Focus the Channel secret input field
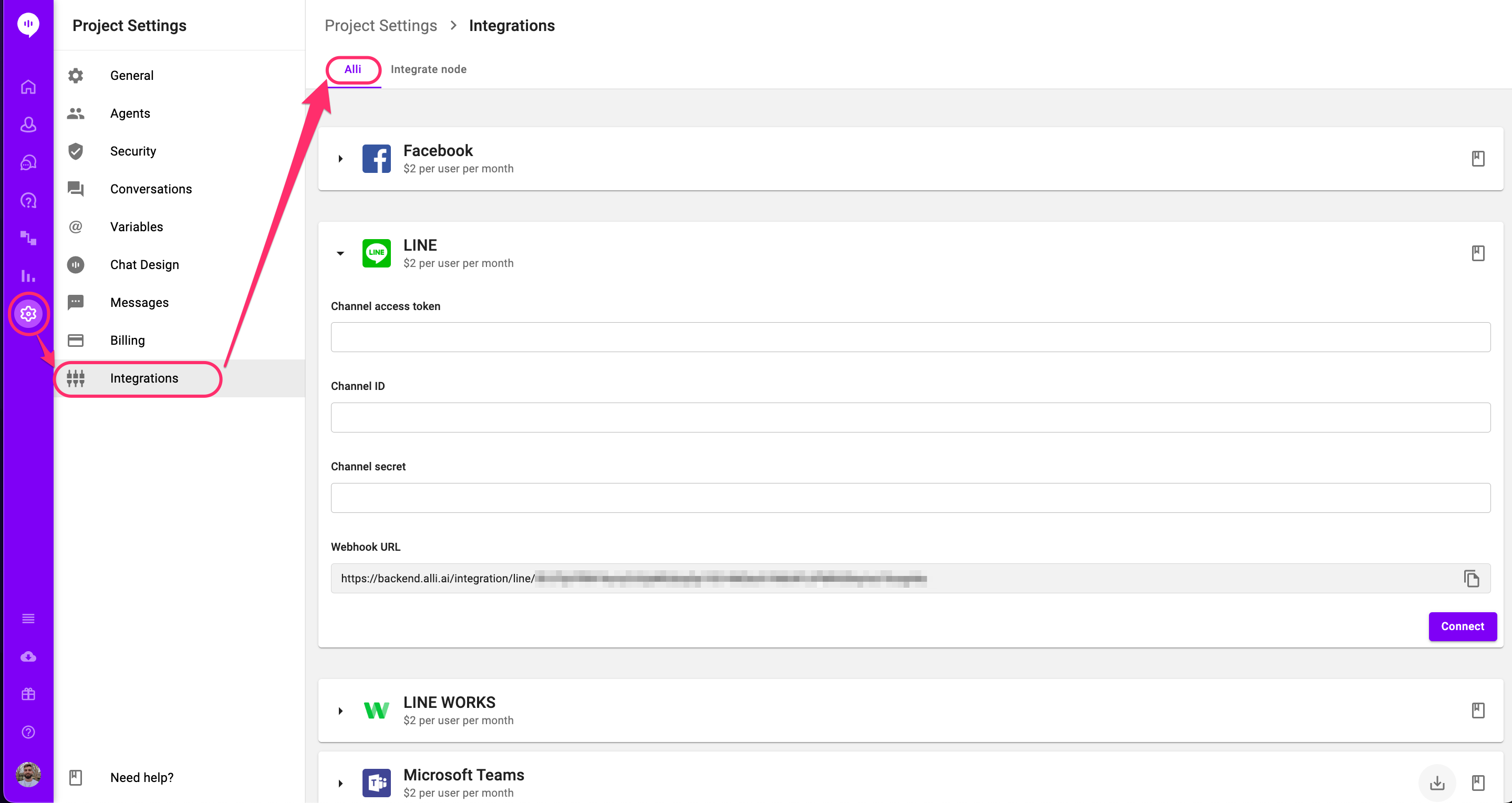Screen dimensions: 1512x803 [910, 498]
